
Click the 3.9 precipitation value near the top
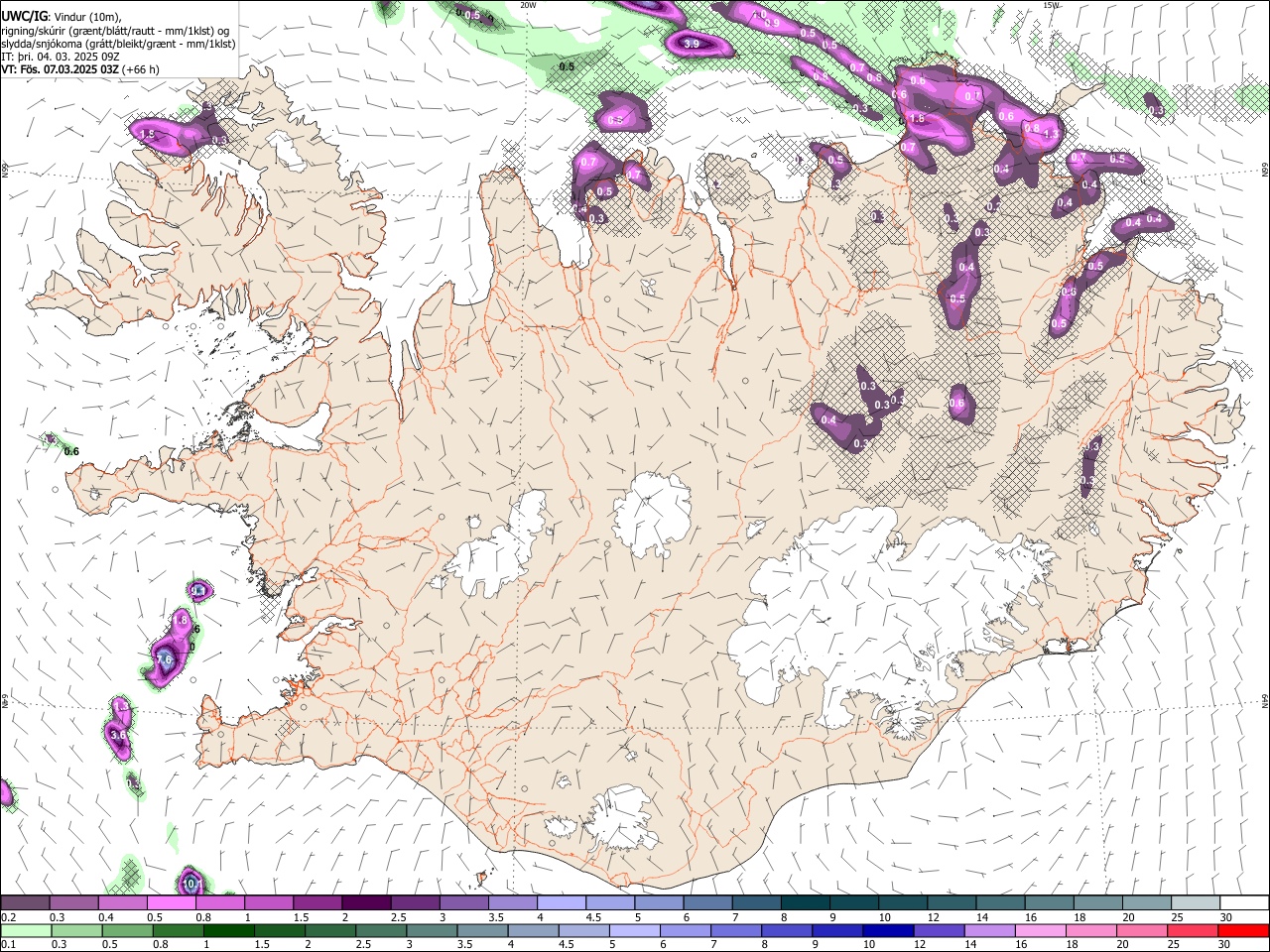tap(692, 44)
